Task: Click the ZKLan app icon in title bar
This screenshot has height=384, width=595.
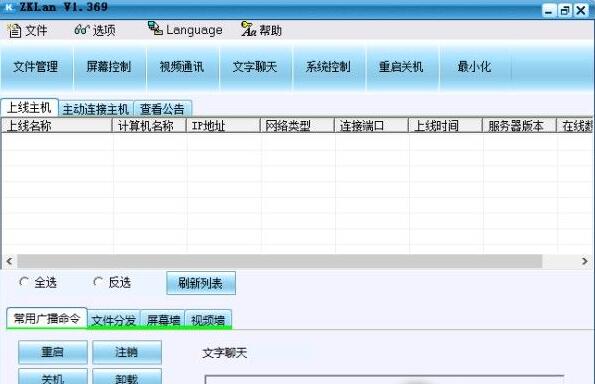Action: 8,7
